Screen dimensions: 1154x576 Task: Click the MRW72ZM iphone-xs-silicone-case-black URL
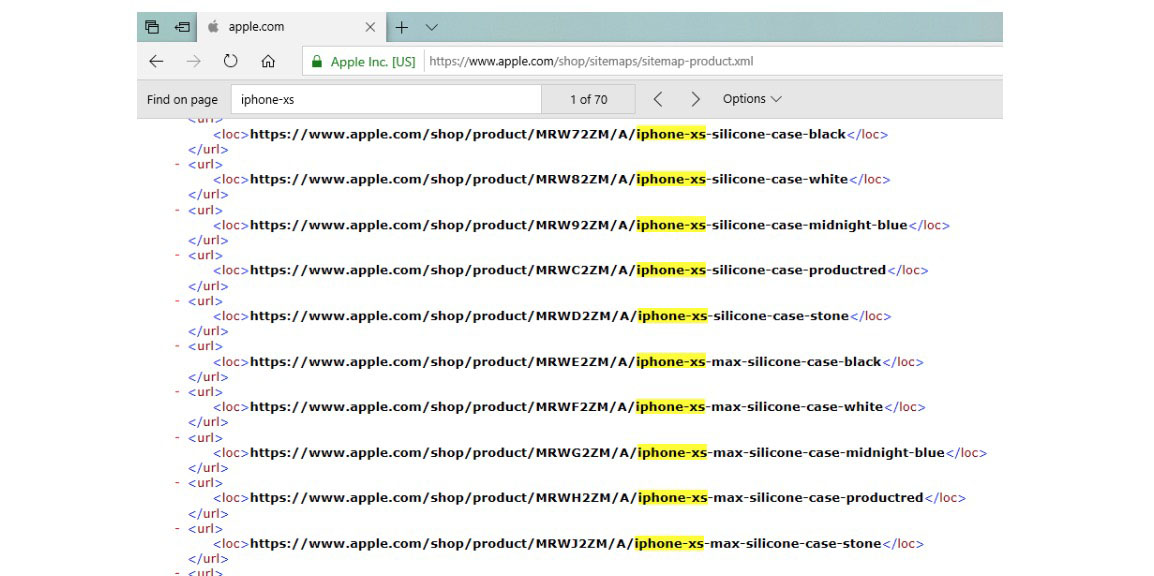548,135
